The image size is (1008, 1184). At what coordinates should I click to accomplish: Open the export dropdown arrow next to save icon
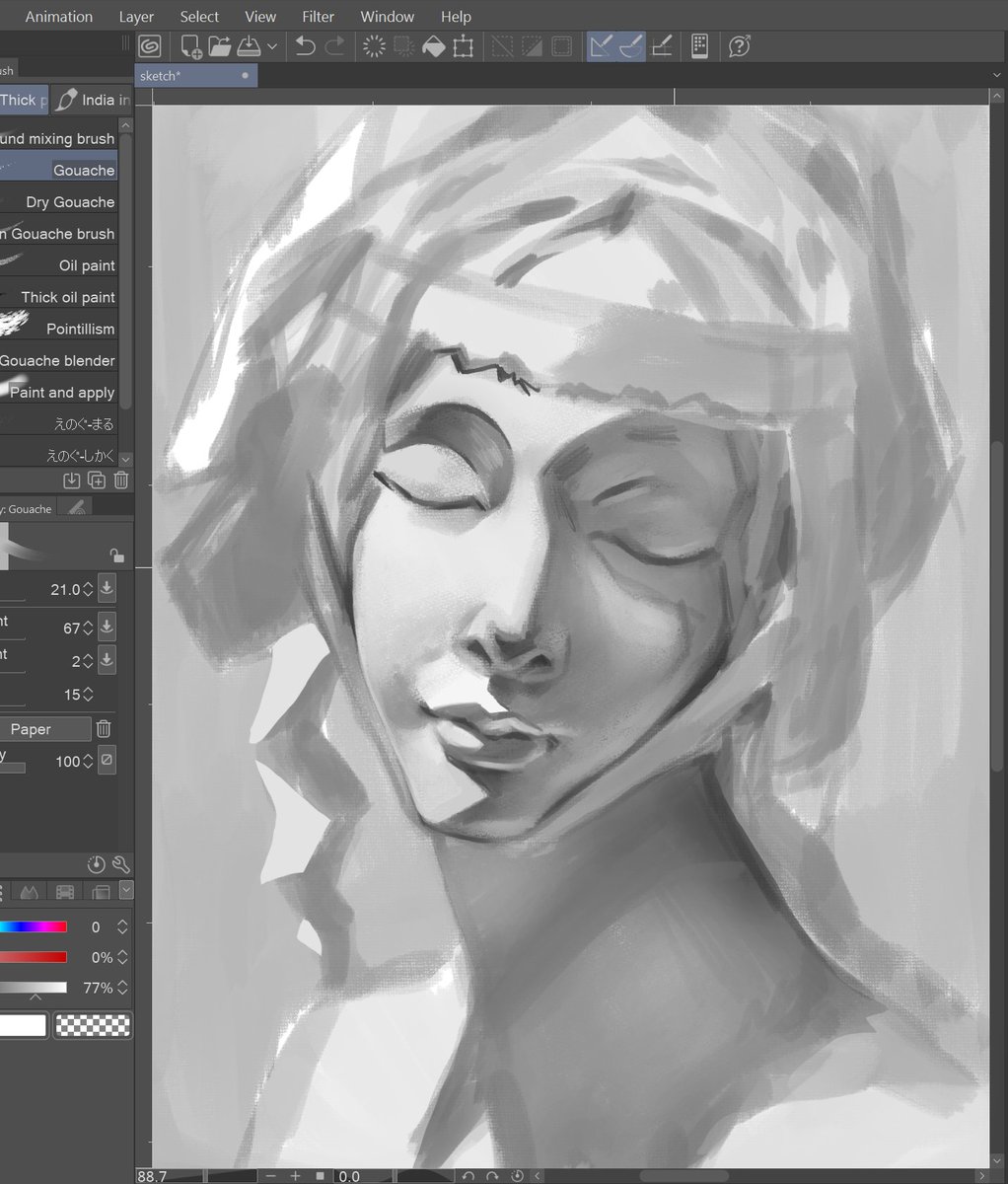tap(272, 45)
